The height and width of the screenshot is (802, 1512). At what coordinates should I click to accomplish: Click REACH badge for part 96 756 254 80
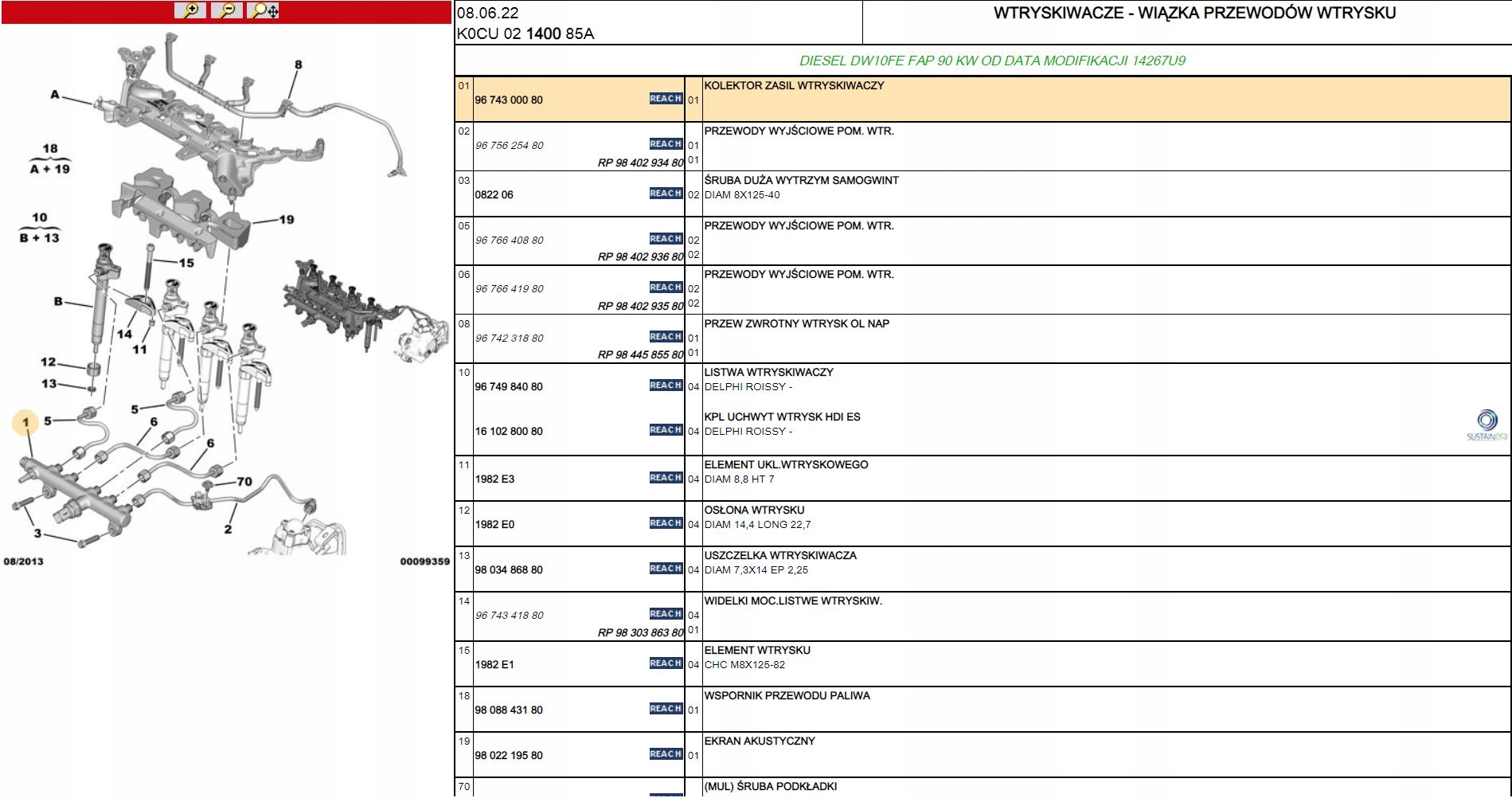click(x=666, y=144)
